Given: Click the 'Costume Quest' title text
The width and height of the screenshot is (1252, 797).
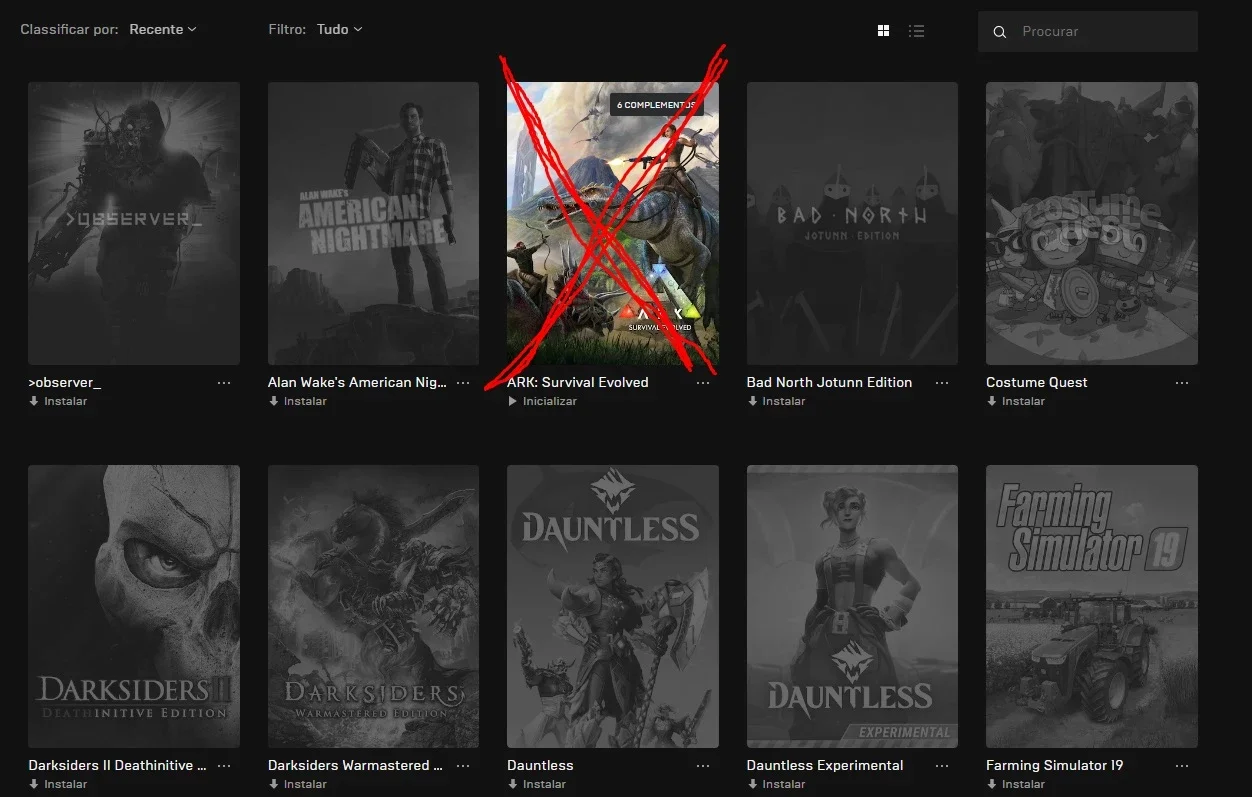Looking at the screenshot, I should click(x=1037, y=382).
